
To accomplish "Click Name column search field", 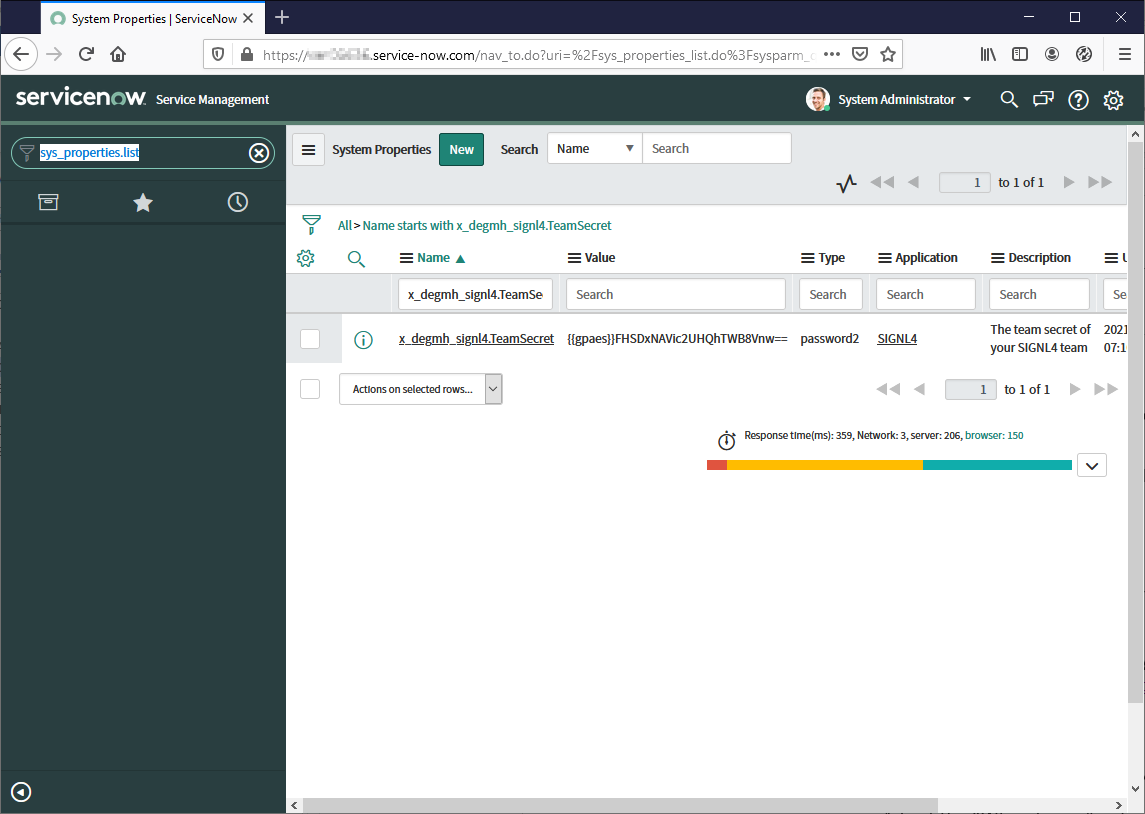I will (475, 294).
